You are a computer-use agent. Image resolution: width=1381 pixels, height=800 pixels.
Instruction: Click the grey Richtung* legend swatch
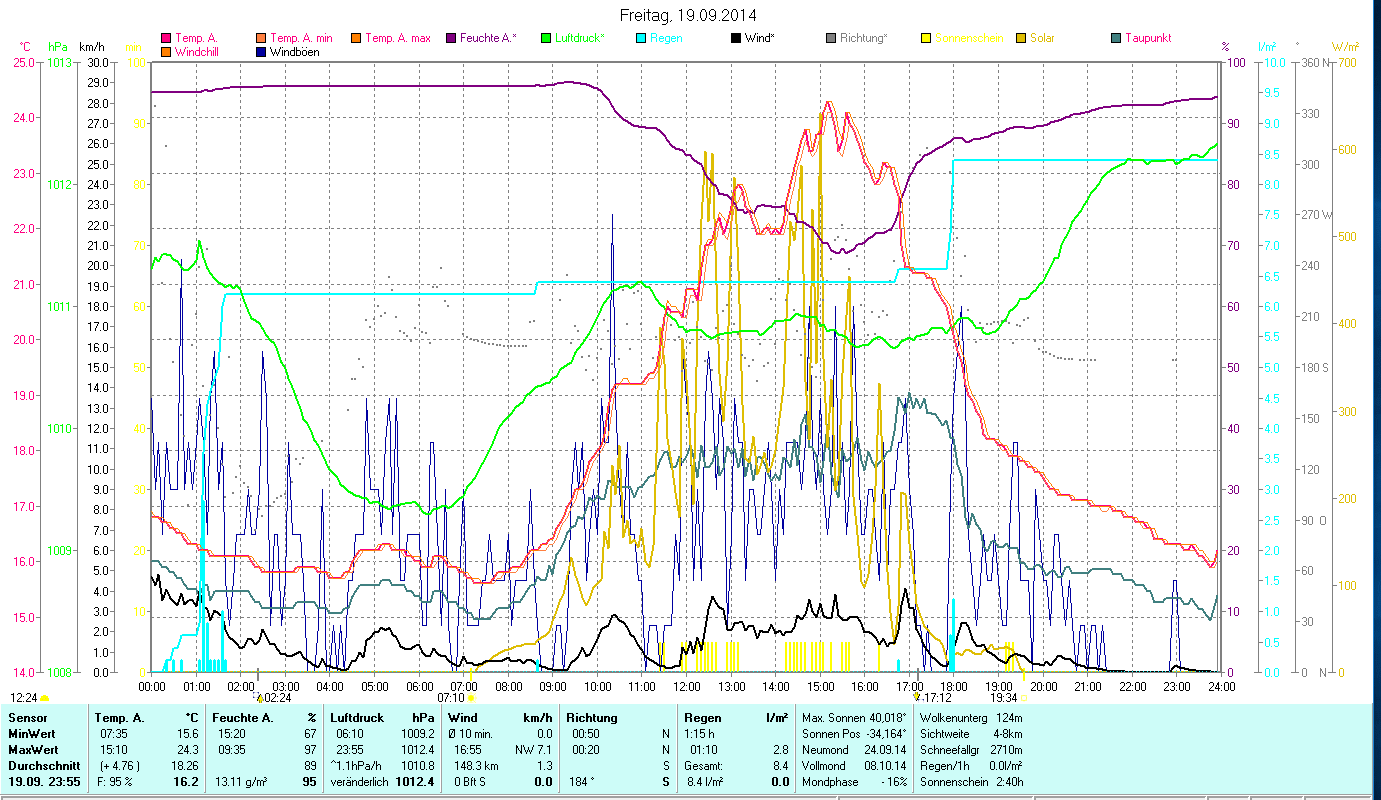point(830,39)
